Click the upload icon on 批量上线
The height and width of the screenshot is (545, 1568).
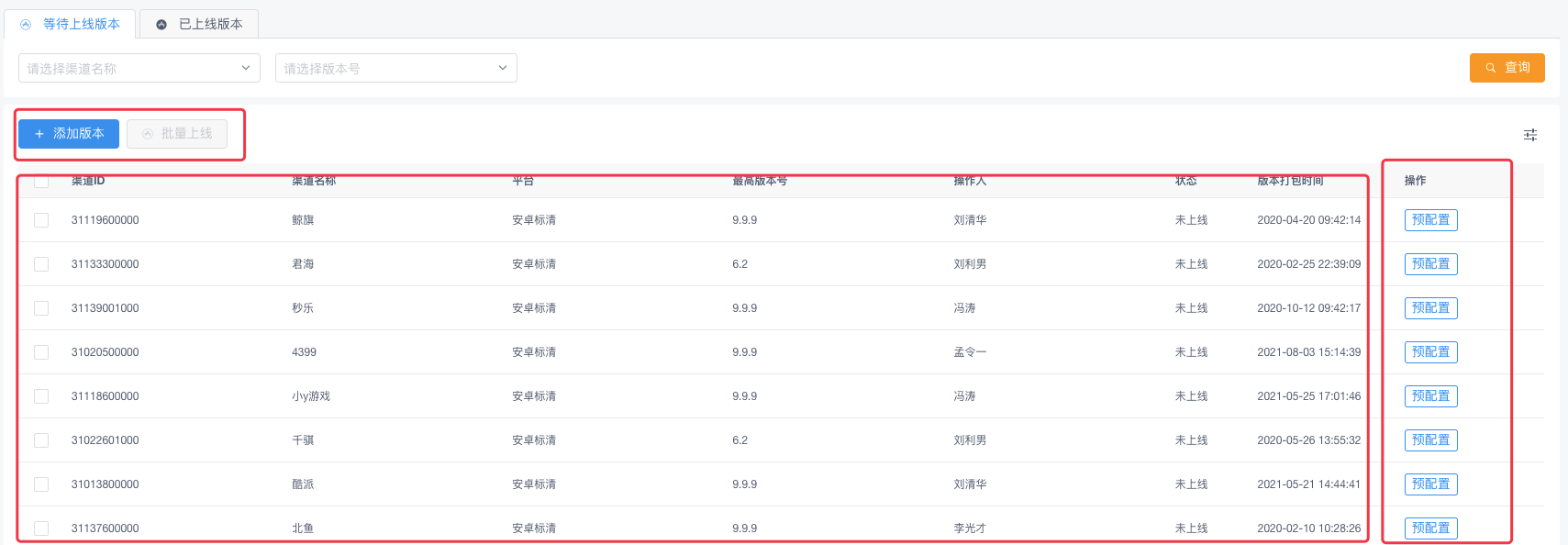tap(148, 134)
